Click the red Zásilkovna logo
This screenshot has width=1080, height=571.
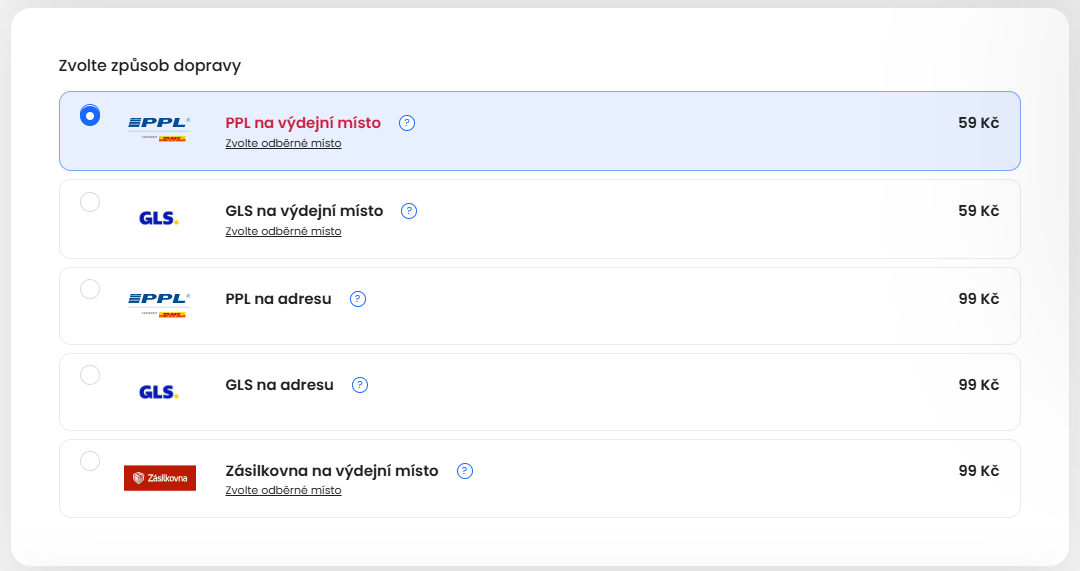click(x=160, y=478)
